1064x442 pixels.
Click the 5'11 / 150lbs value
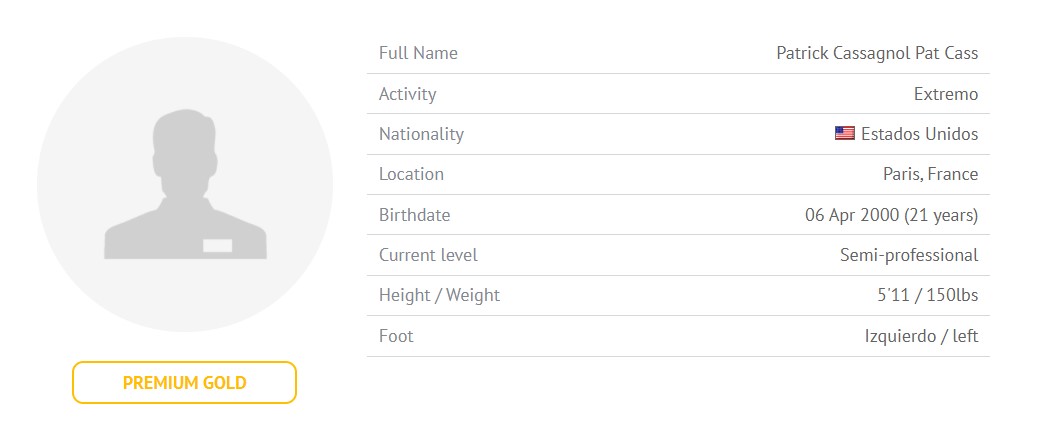928,295
